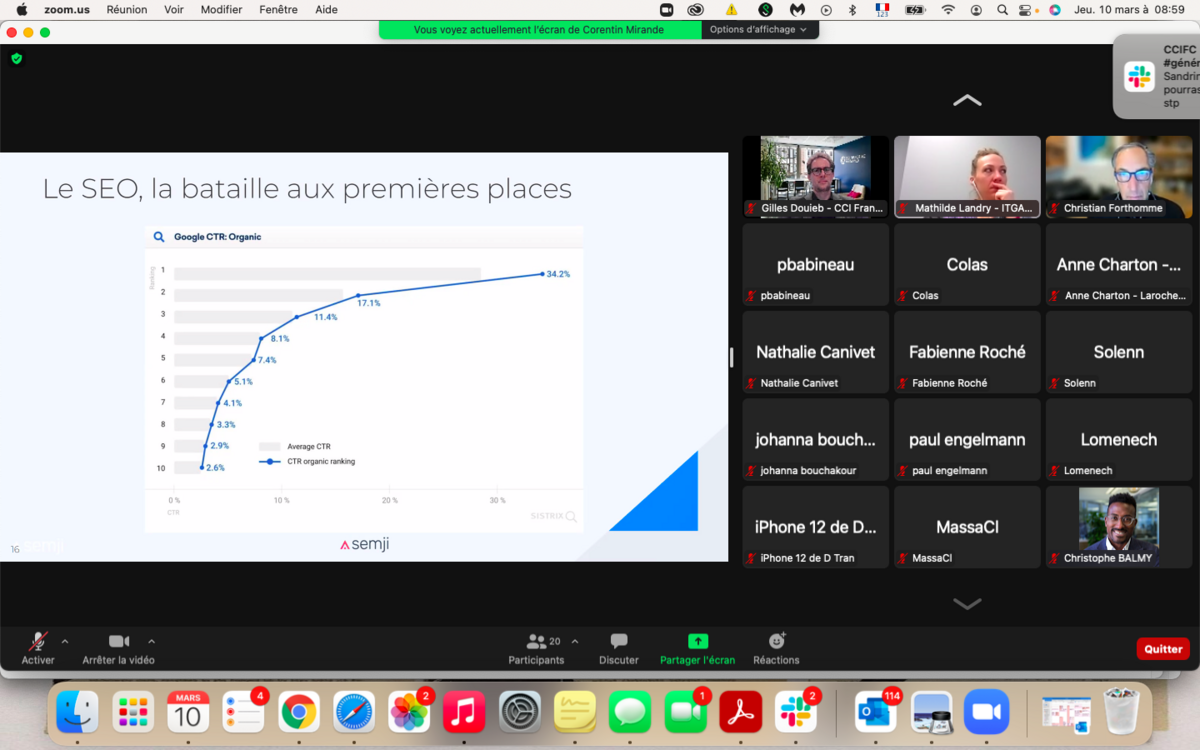
Task: Launch Zoom app from the dock
Action: [986, 712]
